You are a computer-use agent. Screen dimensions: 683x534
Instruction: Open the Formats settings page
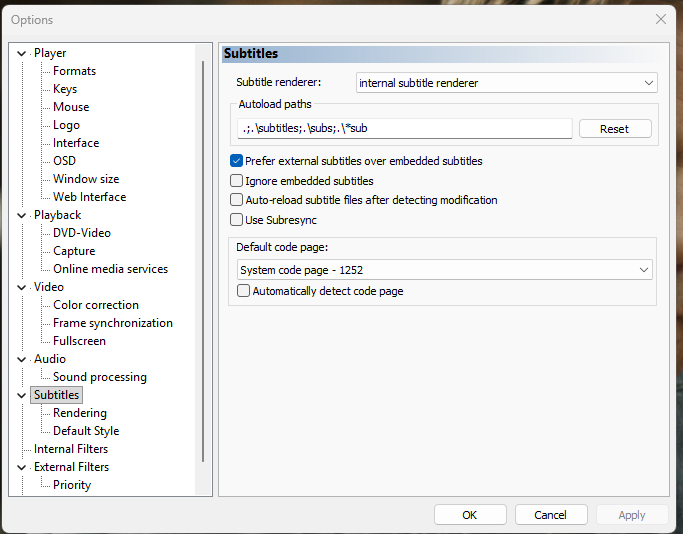pos(74,71)
